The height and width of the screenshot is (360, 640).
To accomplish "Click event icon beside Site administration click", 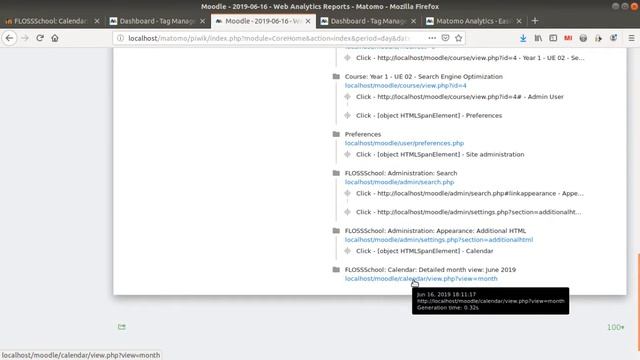I will click(x=347, y=154).
